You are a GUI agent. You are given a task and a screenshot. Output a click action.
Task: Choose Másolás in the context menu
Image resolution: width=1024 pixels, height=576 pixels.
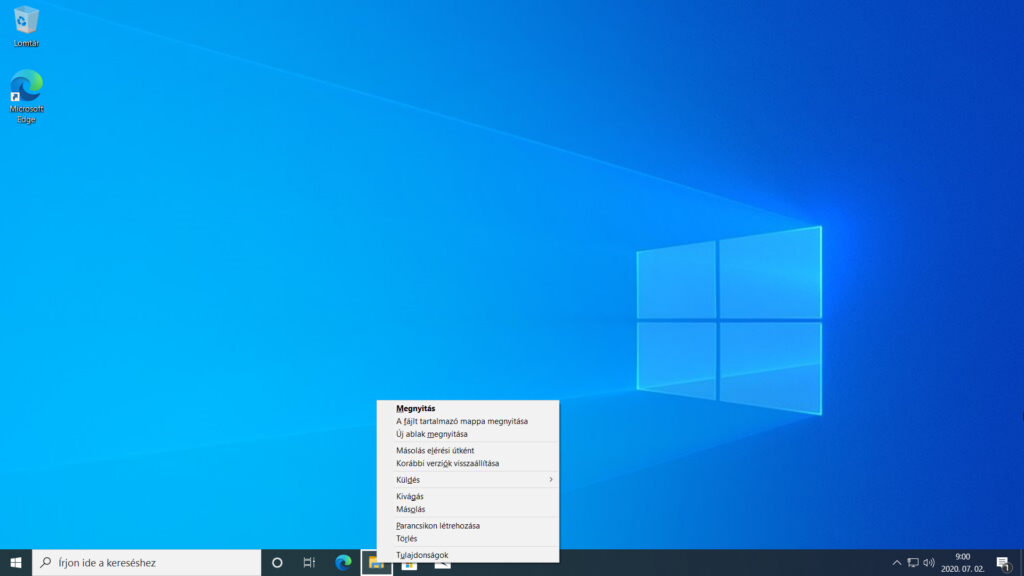pyautogui.click(x=468, y=509)
